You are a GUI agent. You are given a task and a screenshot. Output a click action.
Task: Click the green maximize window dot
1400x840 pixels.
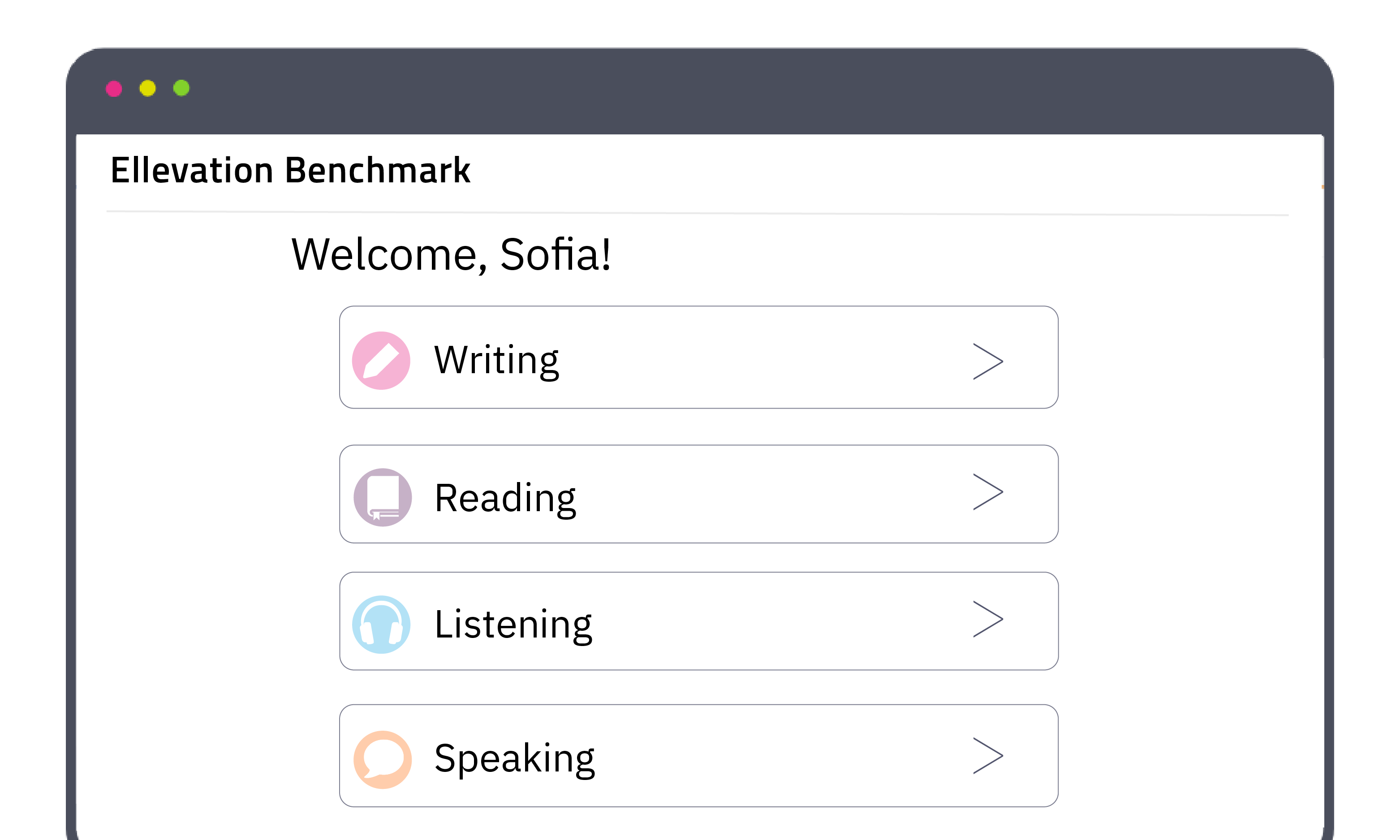click(181, 88)
